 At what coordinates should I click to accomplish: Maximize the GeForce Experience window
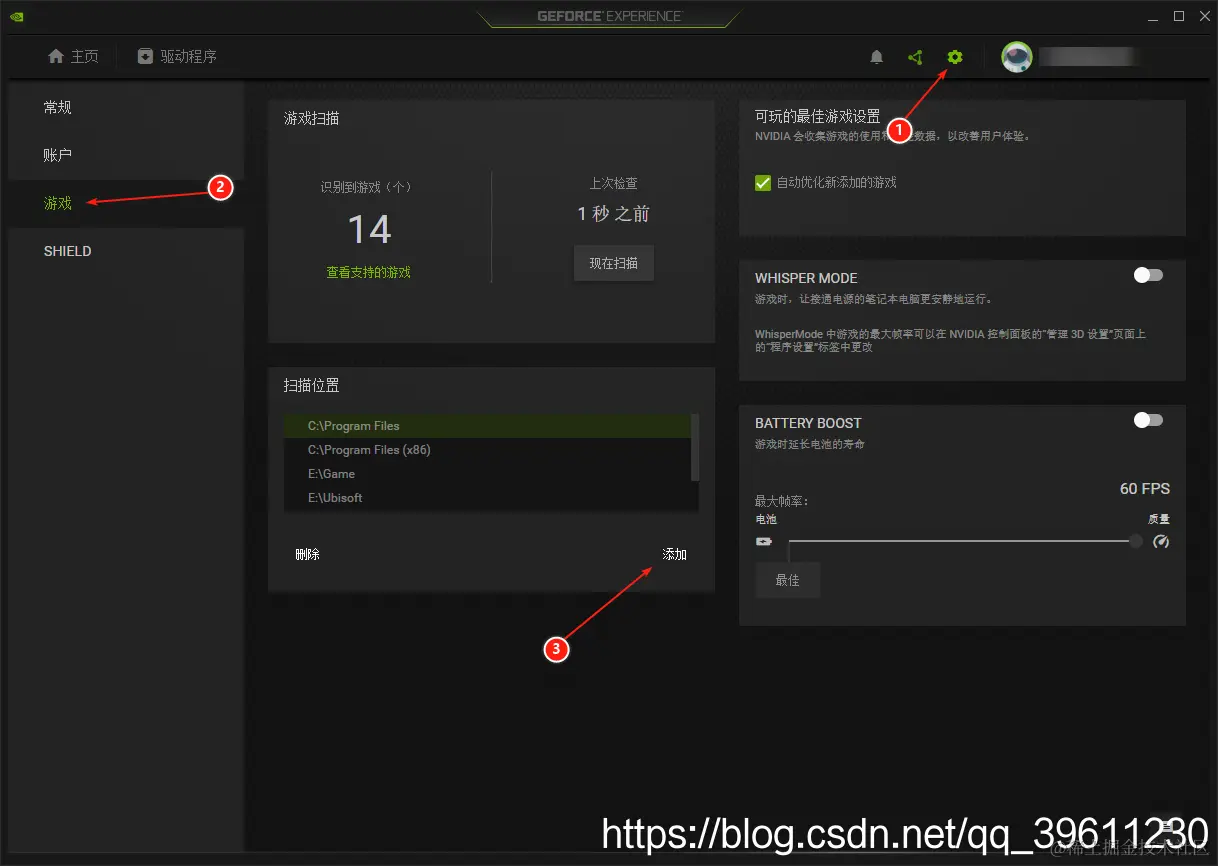(1178, 16)
